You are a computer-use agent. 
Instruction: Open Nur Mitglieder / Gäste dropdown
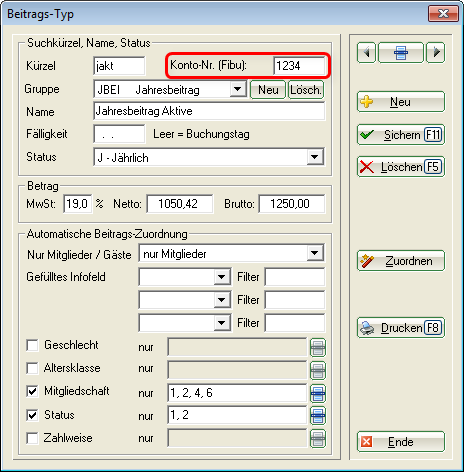[315, 253]
